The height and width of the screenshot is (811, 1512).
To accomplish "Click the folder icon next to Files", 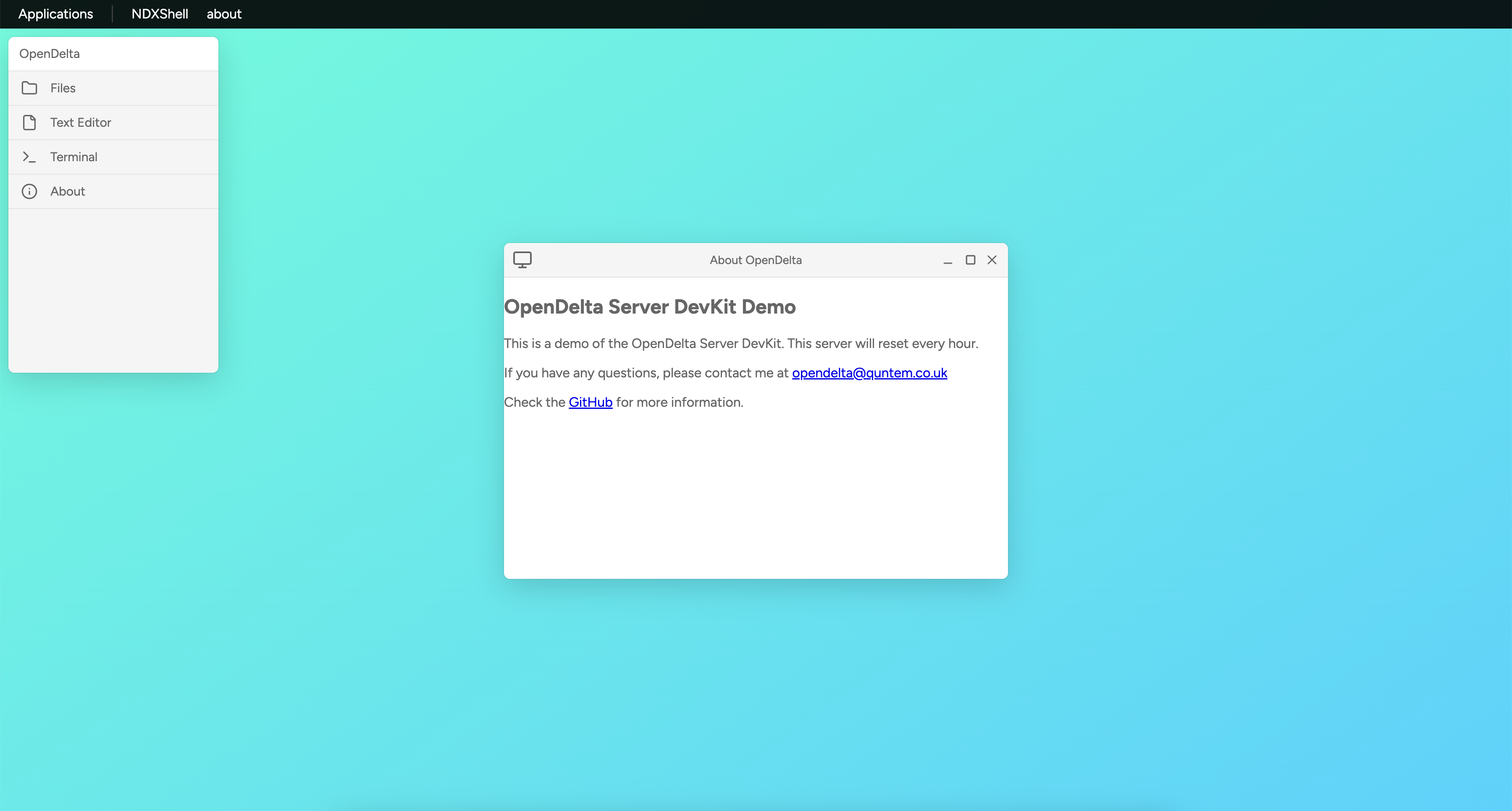I will 29,88.
